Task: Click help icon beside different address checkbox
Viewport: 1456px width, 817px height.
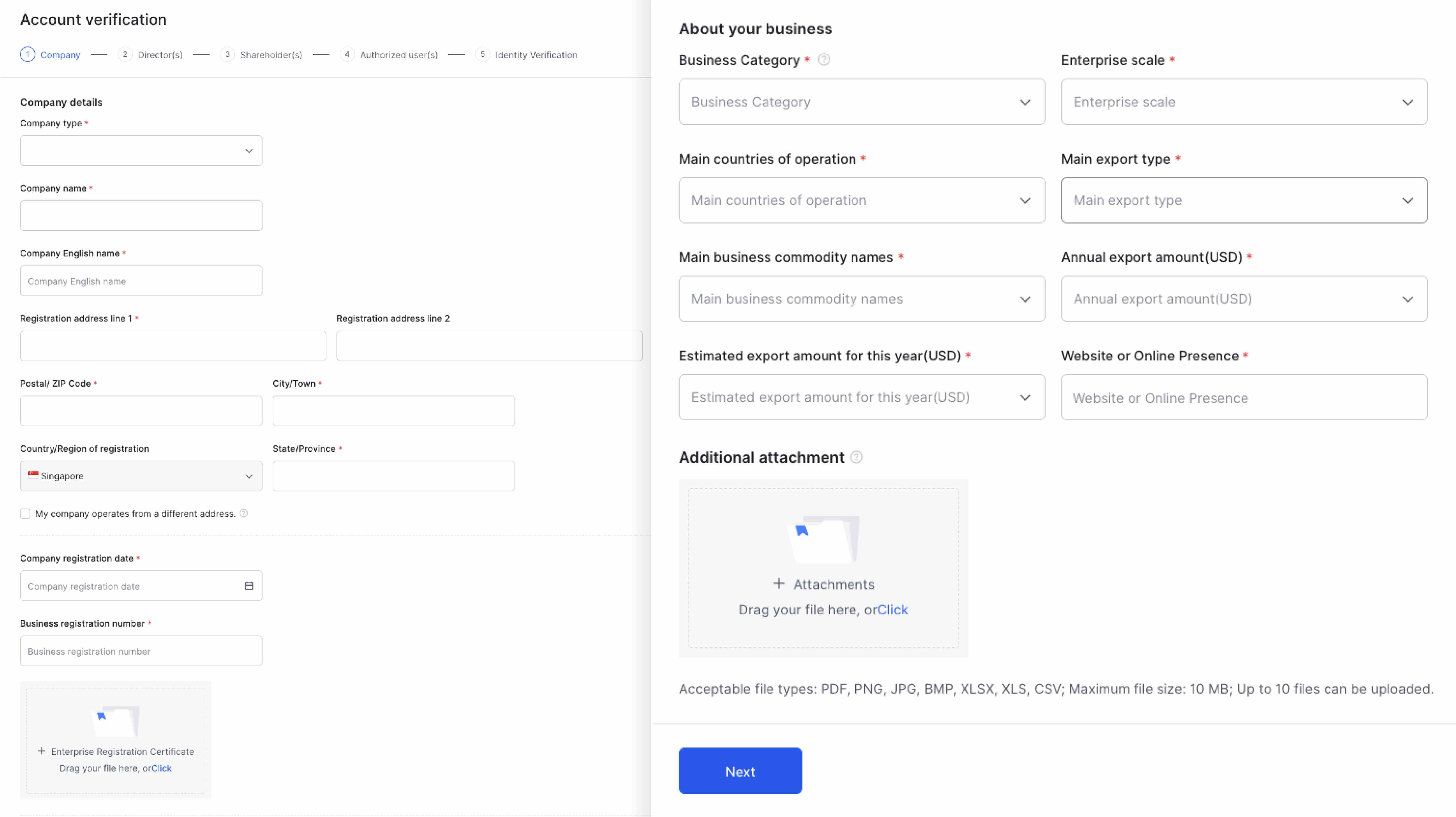Action: pos(244,513)
